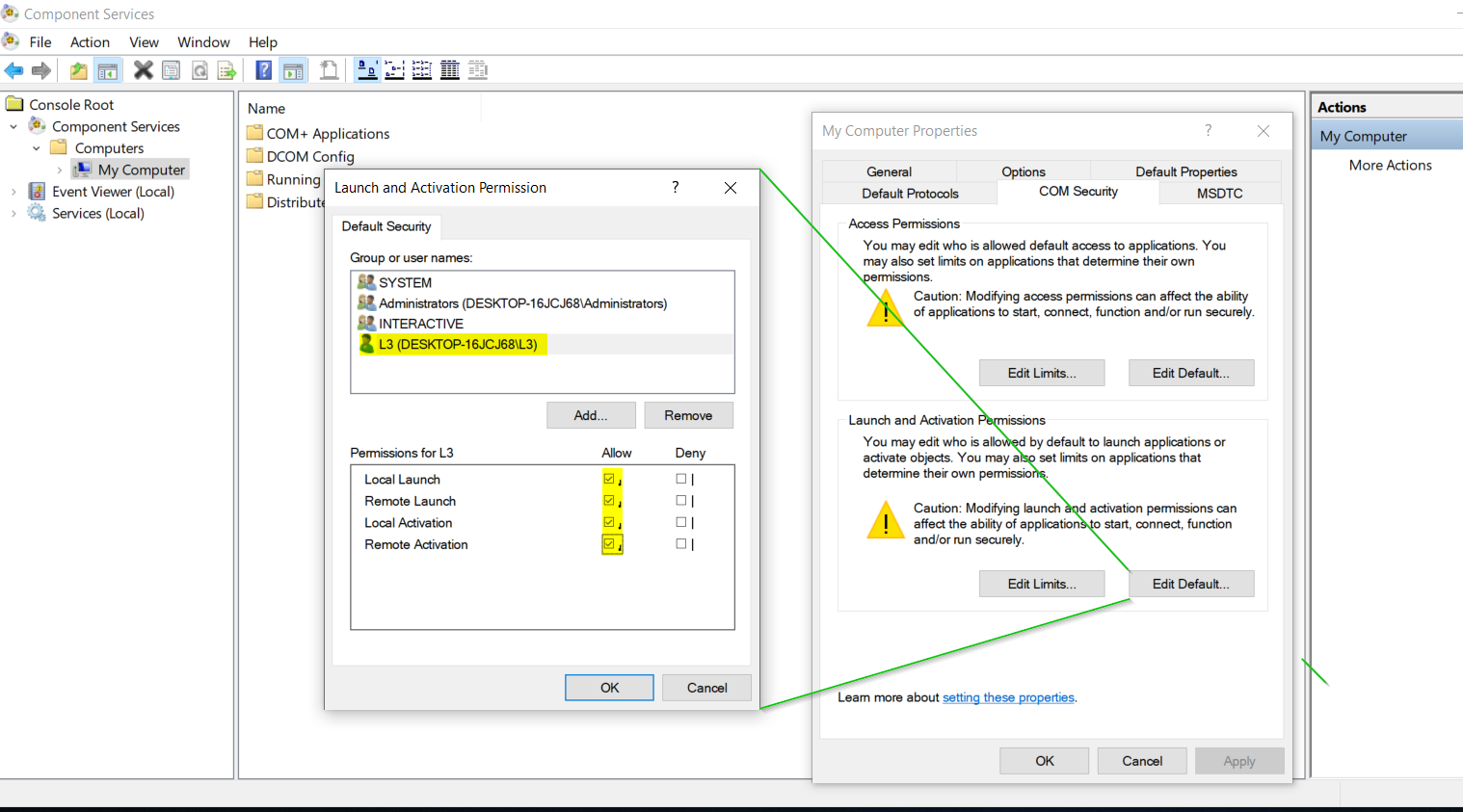This screenshot has width=1463, height=812.
Task: Open the Window menu
Action: coord(203,42)
